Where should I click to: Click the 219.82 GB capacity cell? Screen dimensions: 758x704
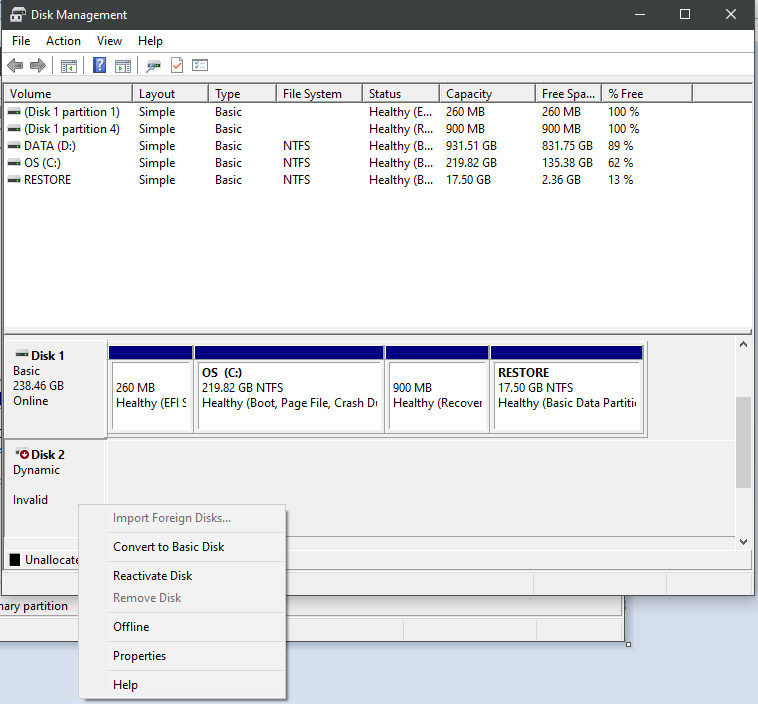pos(471,163)
